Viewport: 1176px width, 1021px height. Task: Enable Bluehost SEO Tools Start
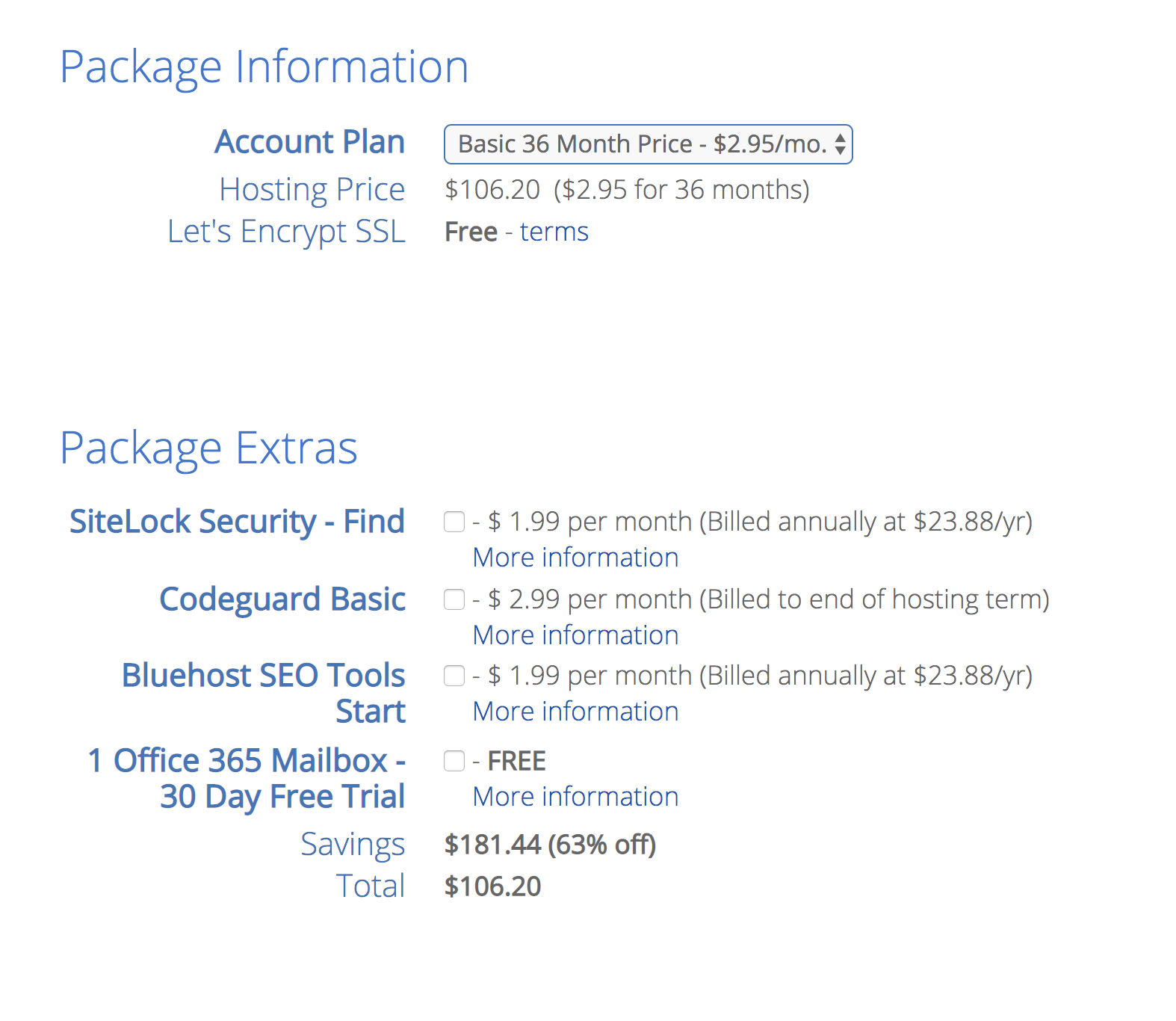pyautogui.click(x=454, y=676)
